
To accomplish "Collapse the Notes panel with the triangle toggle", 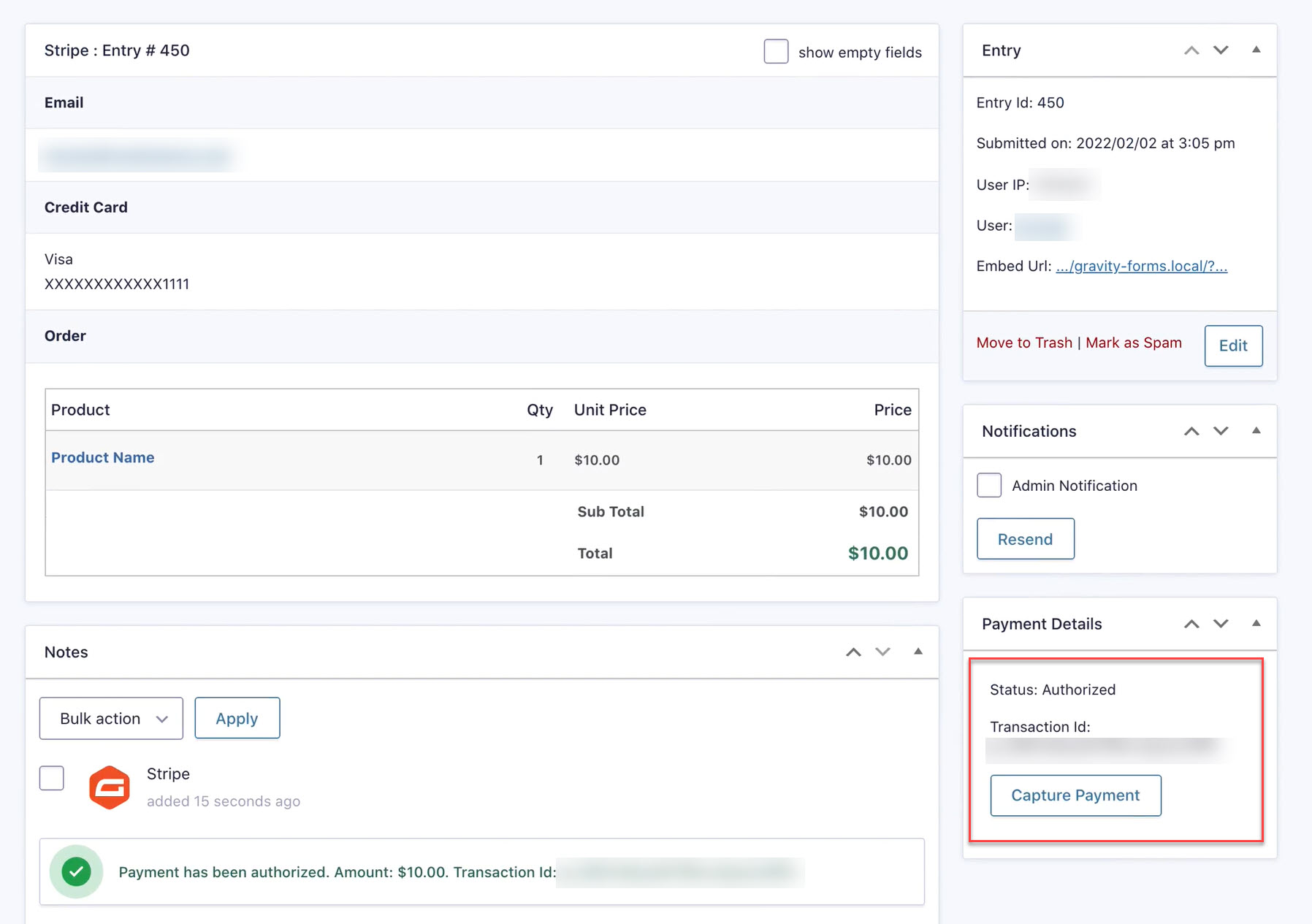I will tap(918, 652).
